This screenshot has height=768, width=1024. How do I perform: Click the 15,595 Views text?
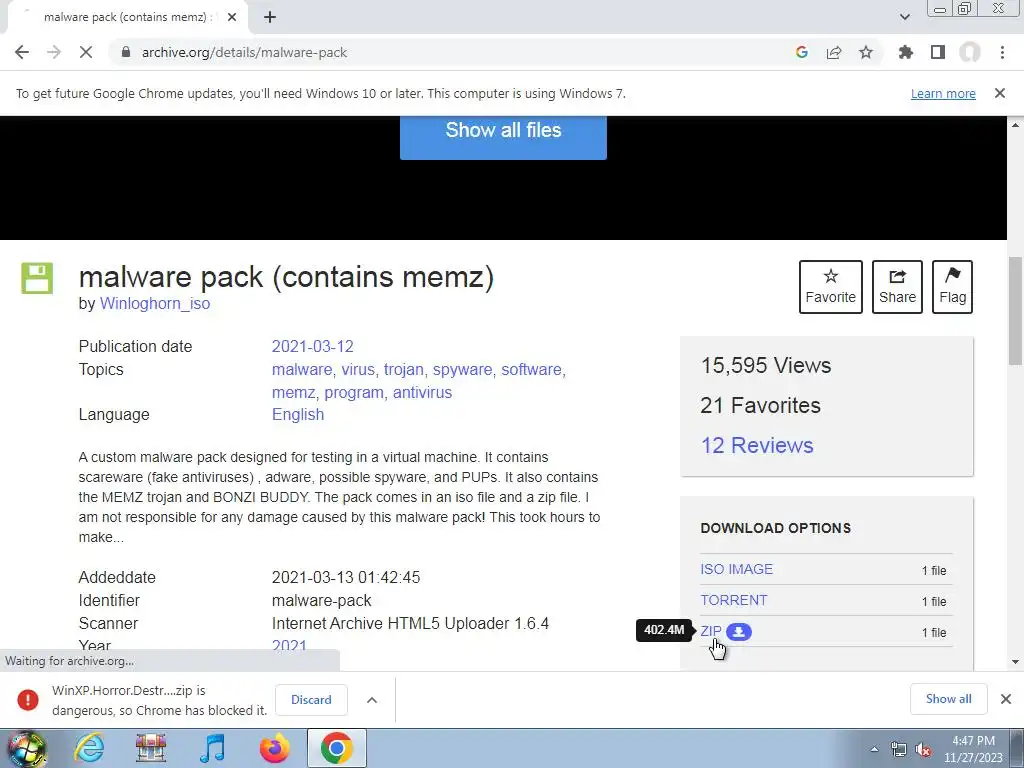point(765,366)
